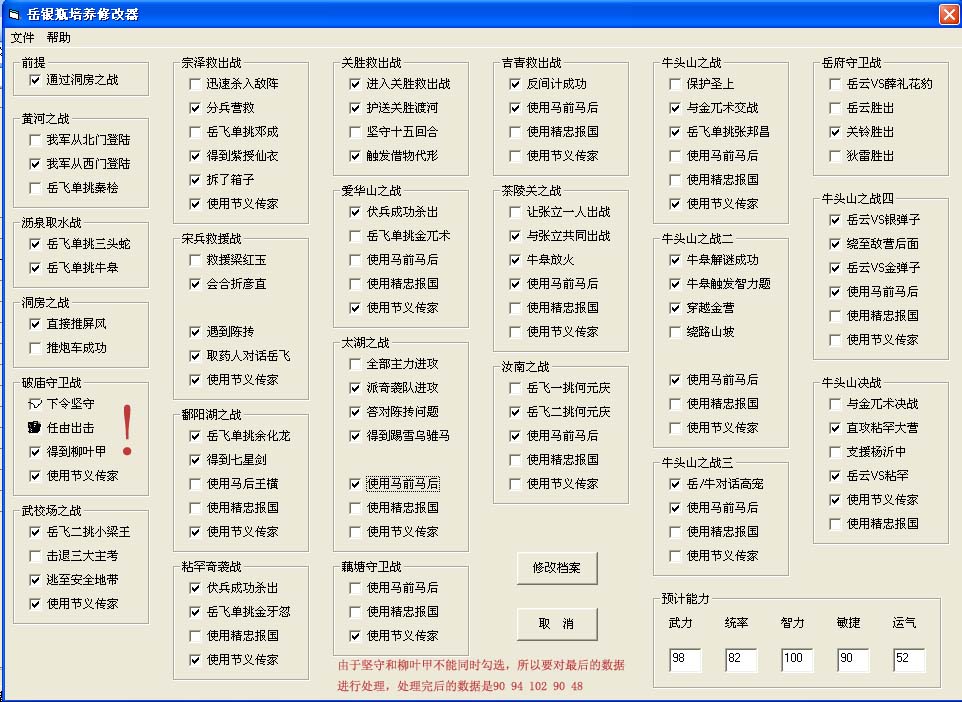The height and width of the screenshot is (702, 962).
Task: Toggle 得到七星剑 checkbox
Action: tap(195, 460)
